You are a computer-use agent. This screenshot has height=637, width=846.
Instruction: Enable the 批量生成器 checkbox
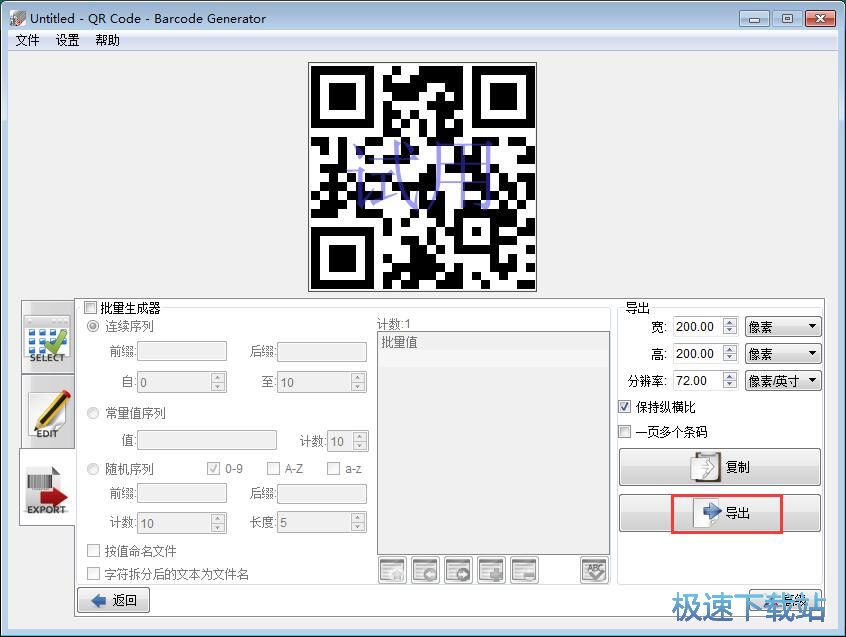90,308
